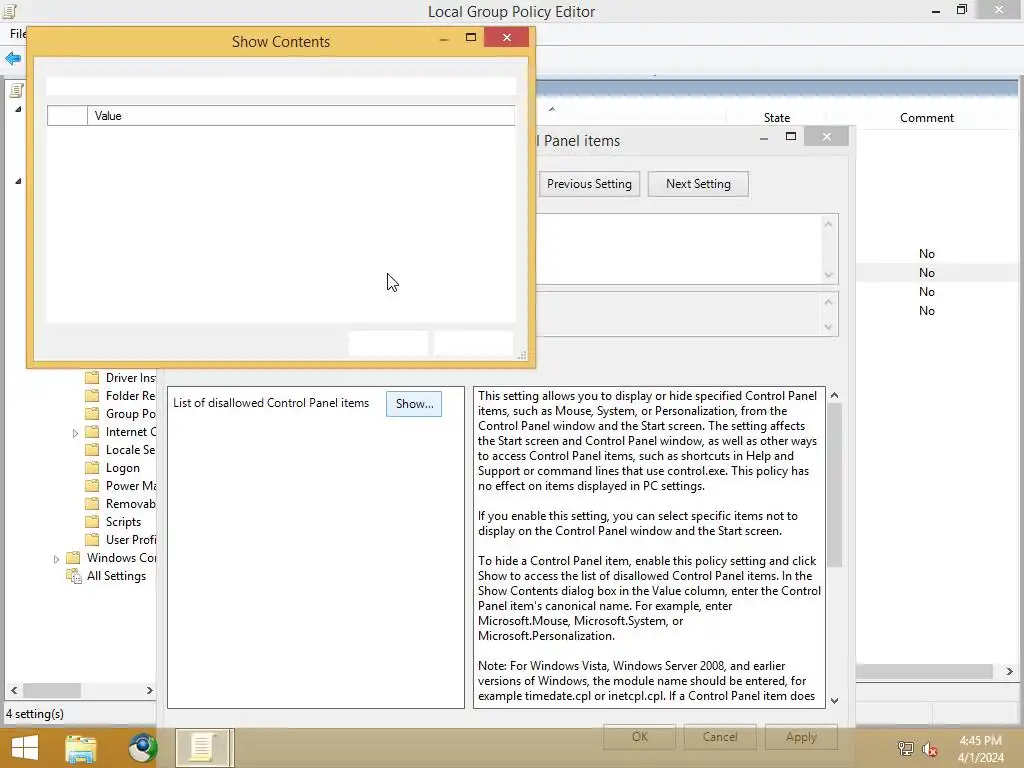Select the Scripts tree item text

123,522
